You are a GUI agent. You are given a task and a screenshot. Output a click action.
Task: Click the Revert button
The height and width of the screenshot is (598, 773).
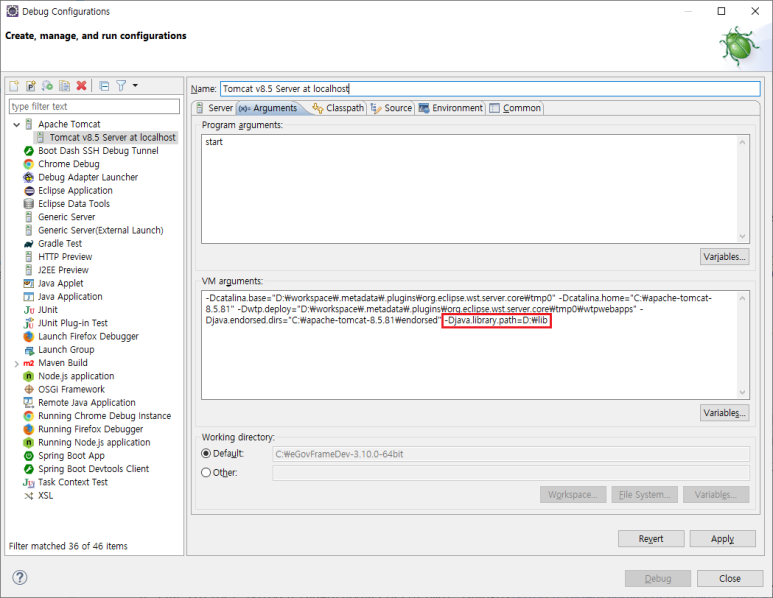tap(651, 539)
